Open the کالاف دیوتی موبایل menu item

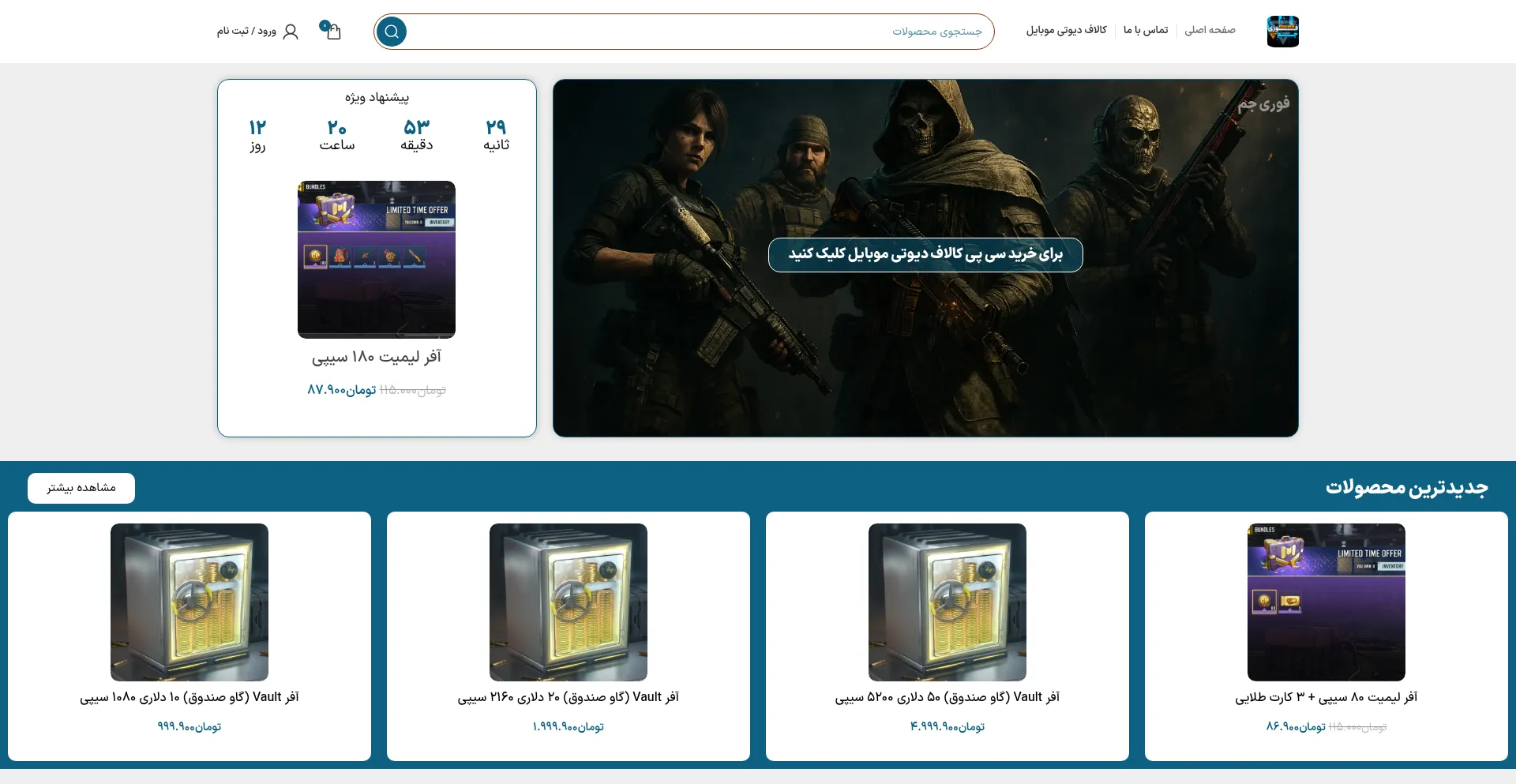point(1066,30)
